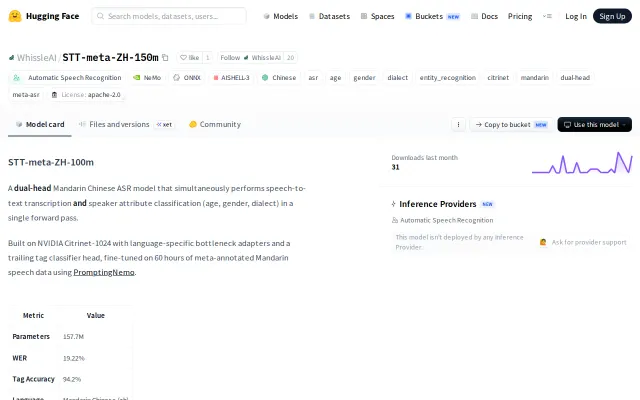The width and height of the screenshot is (640, 400).
Task: Select the meta-asr tag
Action: click(26, 95)
